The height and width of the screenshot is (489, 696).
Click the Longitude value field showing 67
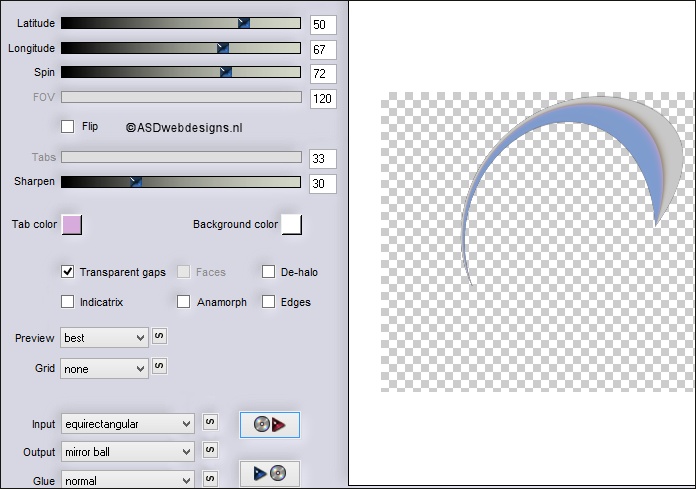(x=323, y=49)
